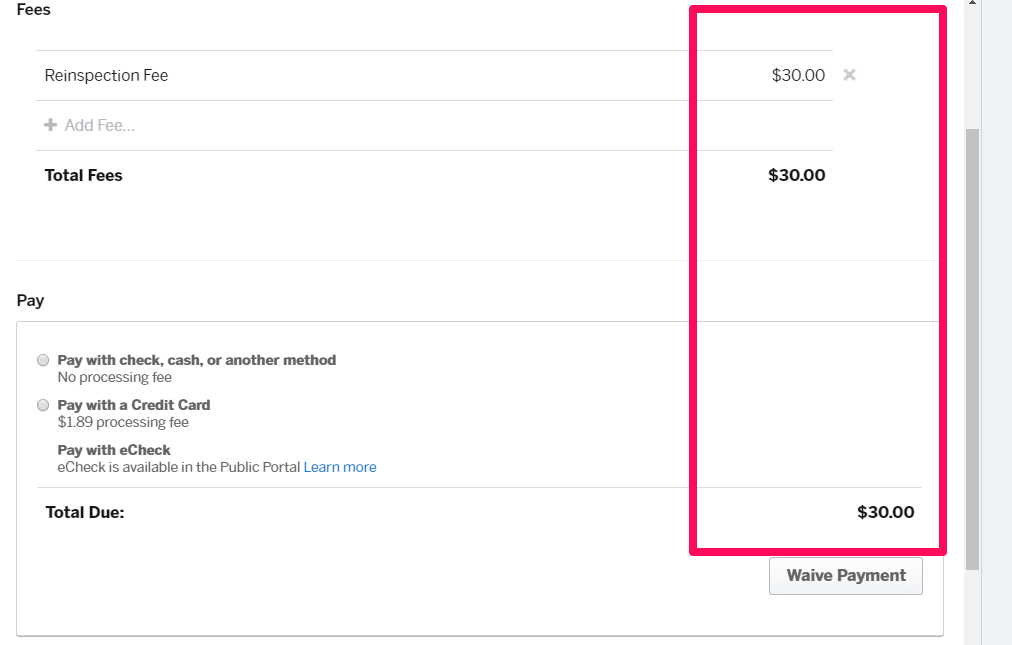Select Pay with a Credit Card
Image resolution: width=1012 pixels, height=645 pixels.
point(42,404)
